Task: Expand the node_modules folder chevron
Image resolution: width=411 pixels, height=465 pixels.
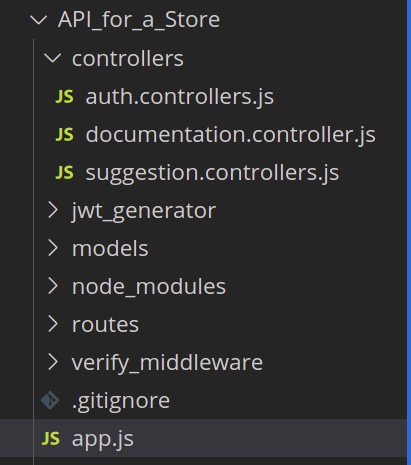Action: point(53,286)
